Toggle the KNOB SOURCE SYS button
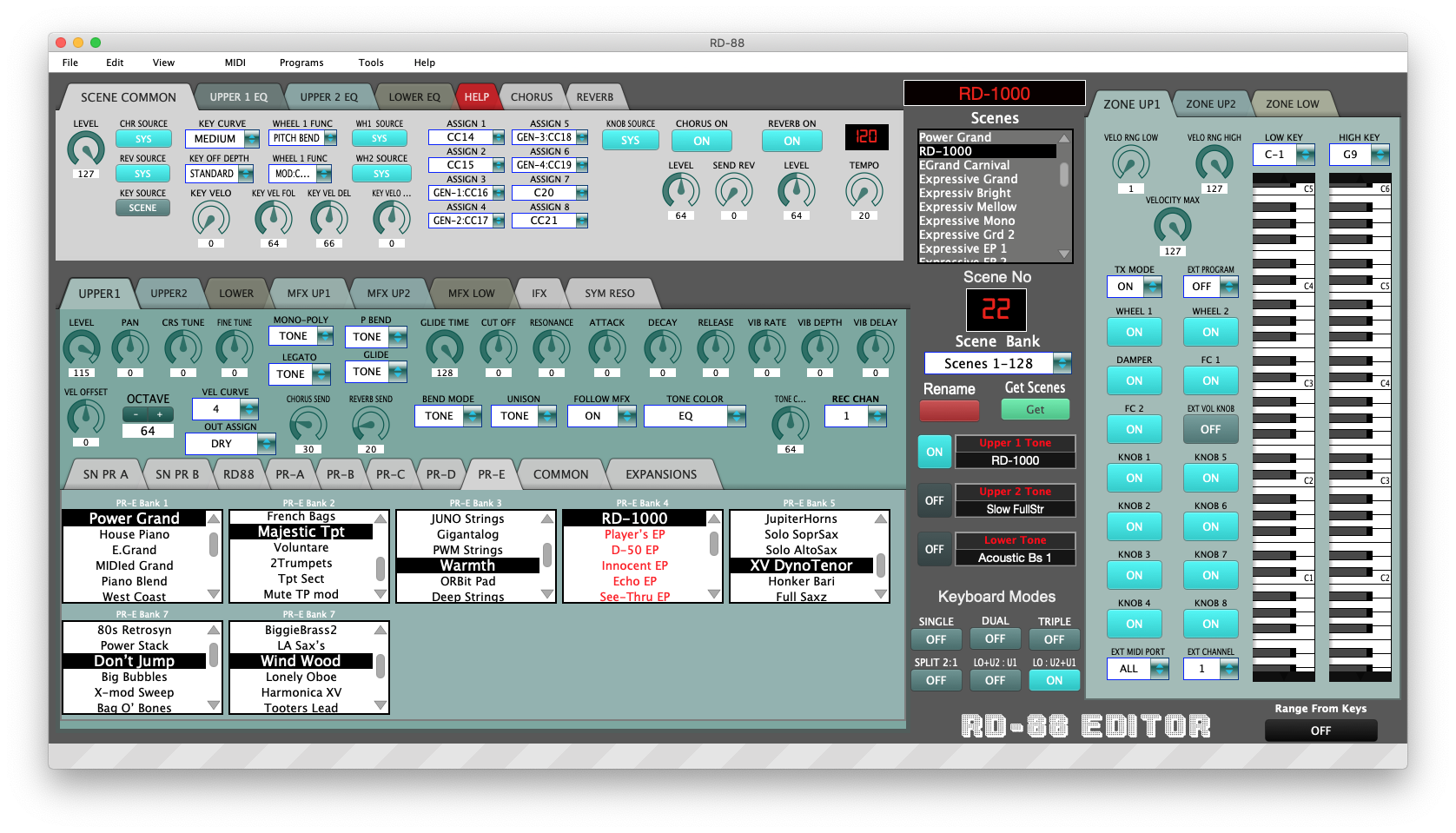 pos(630,140)
